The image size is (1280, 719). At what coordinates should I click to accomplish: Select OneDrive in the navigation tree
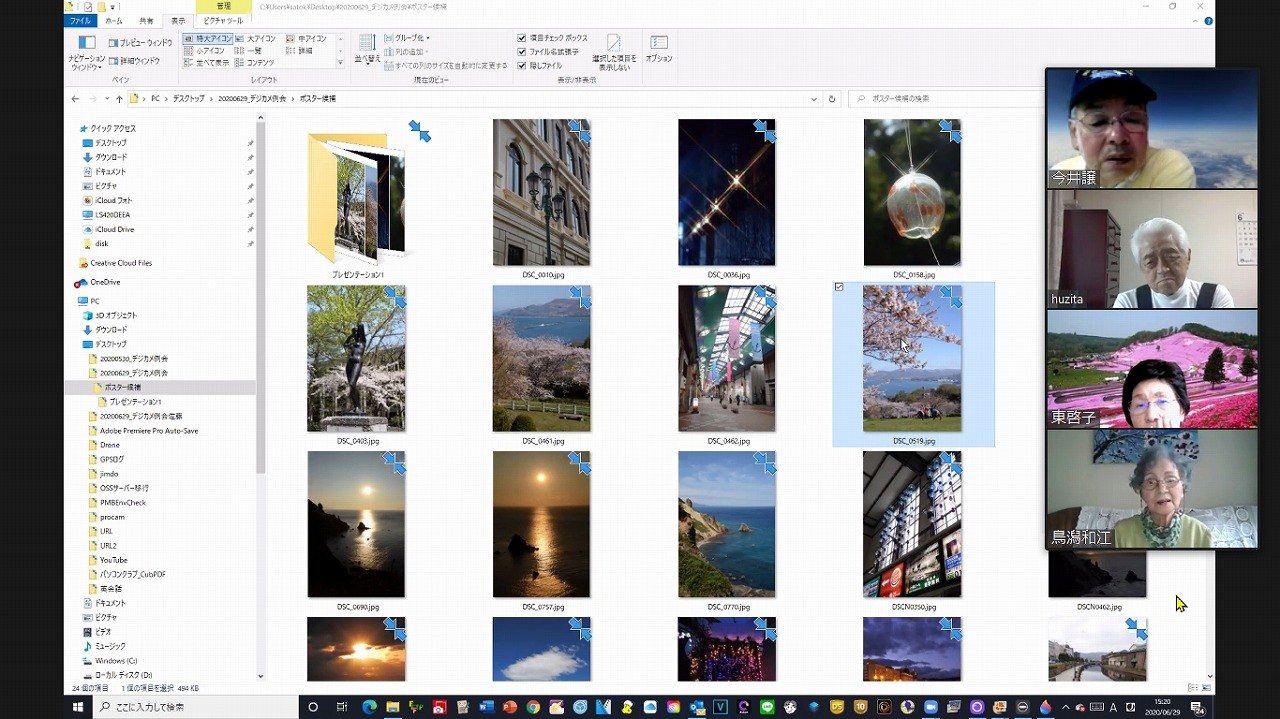[x=105, y=282]
